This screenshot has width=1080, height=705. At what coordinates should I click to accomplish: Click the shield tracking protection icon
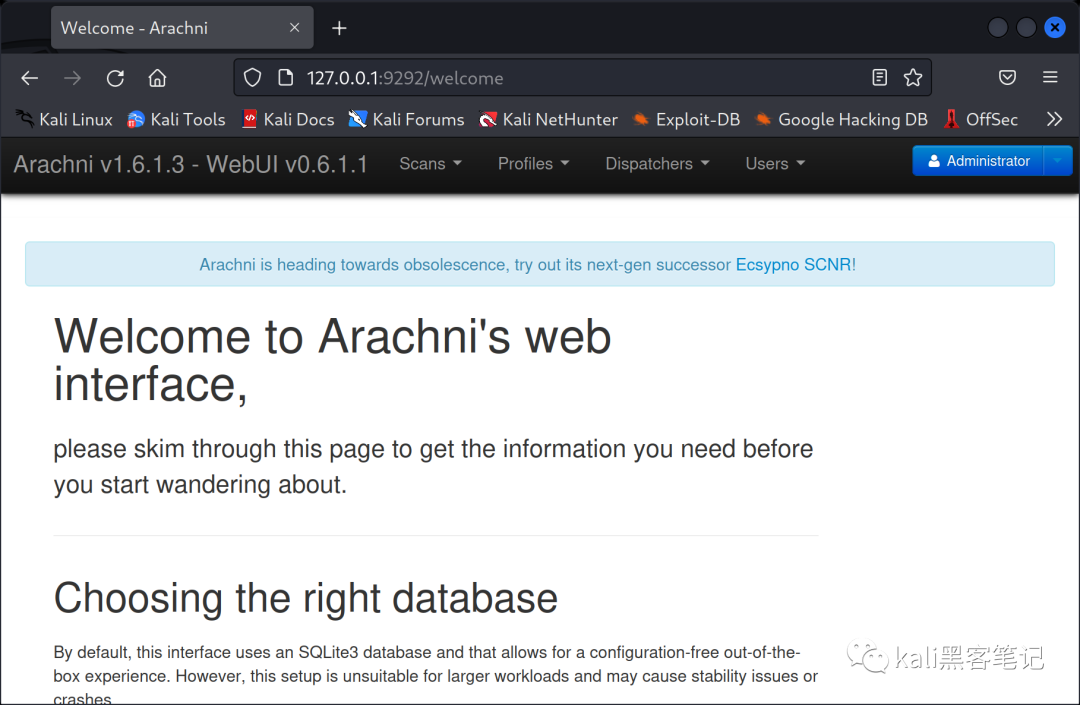253,78
